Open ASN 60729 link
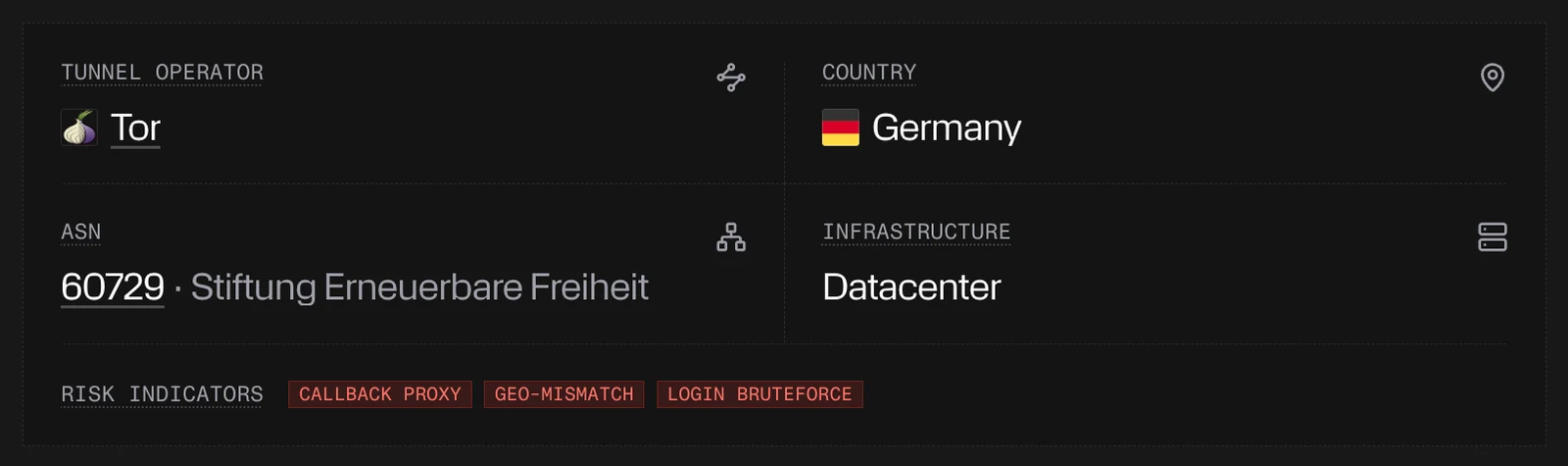Viewport: 1568px width, 466px height. [x=113, y=287]
